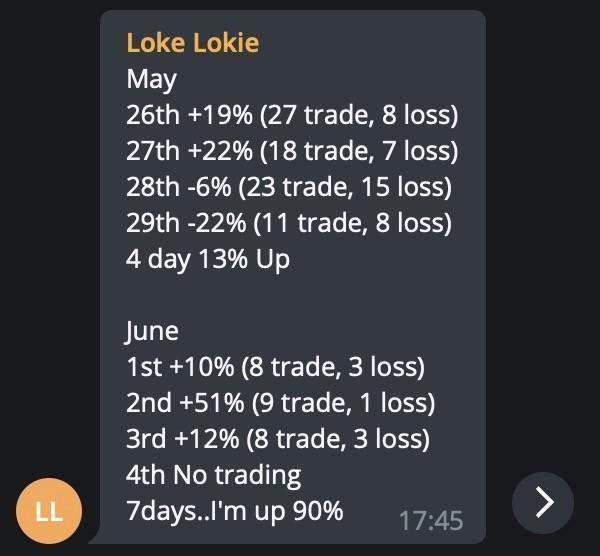Click the 17:45 message timestamp
The width and height of the screenshot is (600, 556).
431,520
